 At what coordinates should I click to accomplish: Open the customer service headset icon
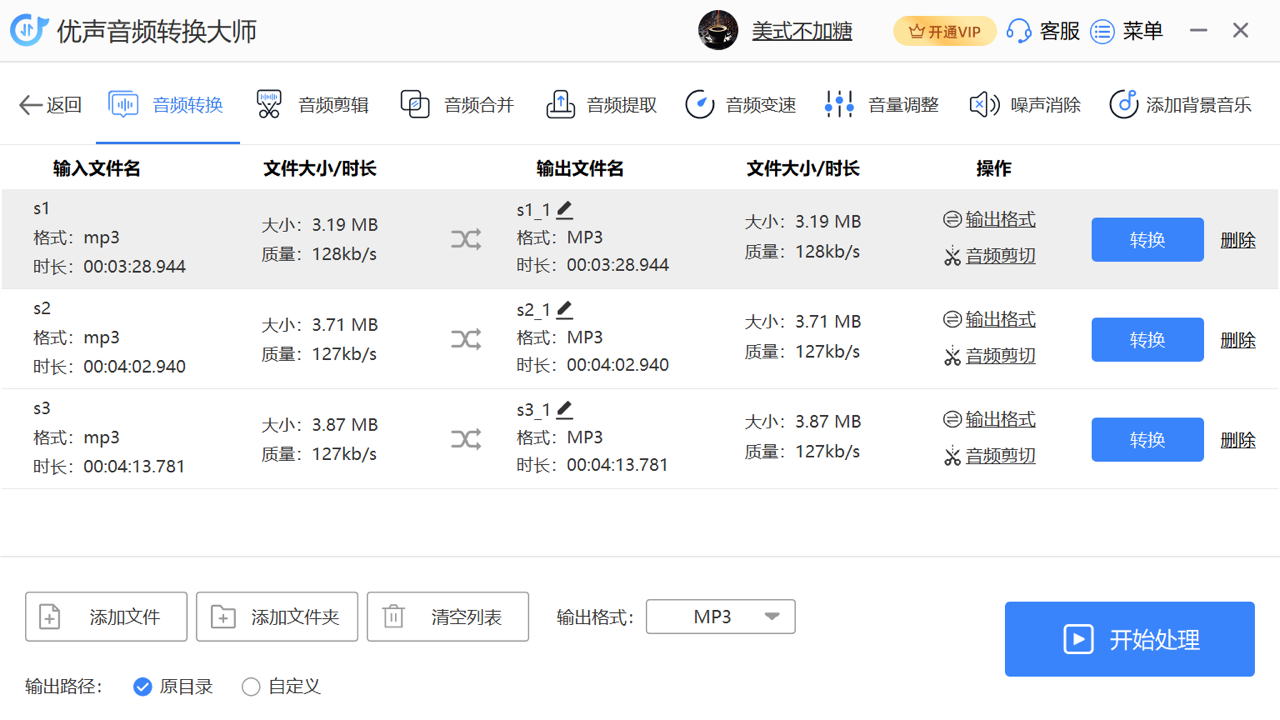click(1019, 31)
